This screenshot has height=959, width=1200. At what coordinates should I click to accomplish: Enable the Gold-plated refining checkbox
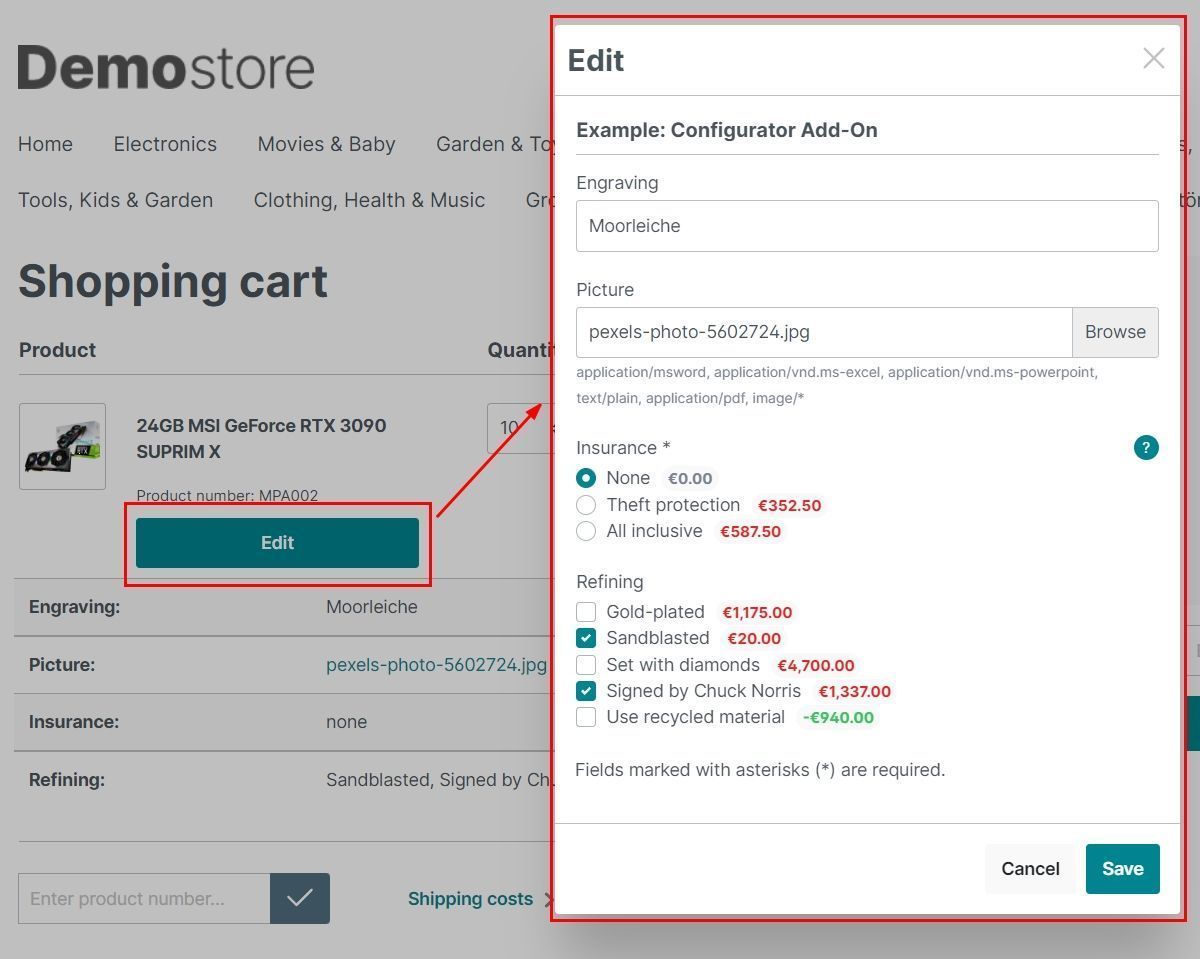586,612
